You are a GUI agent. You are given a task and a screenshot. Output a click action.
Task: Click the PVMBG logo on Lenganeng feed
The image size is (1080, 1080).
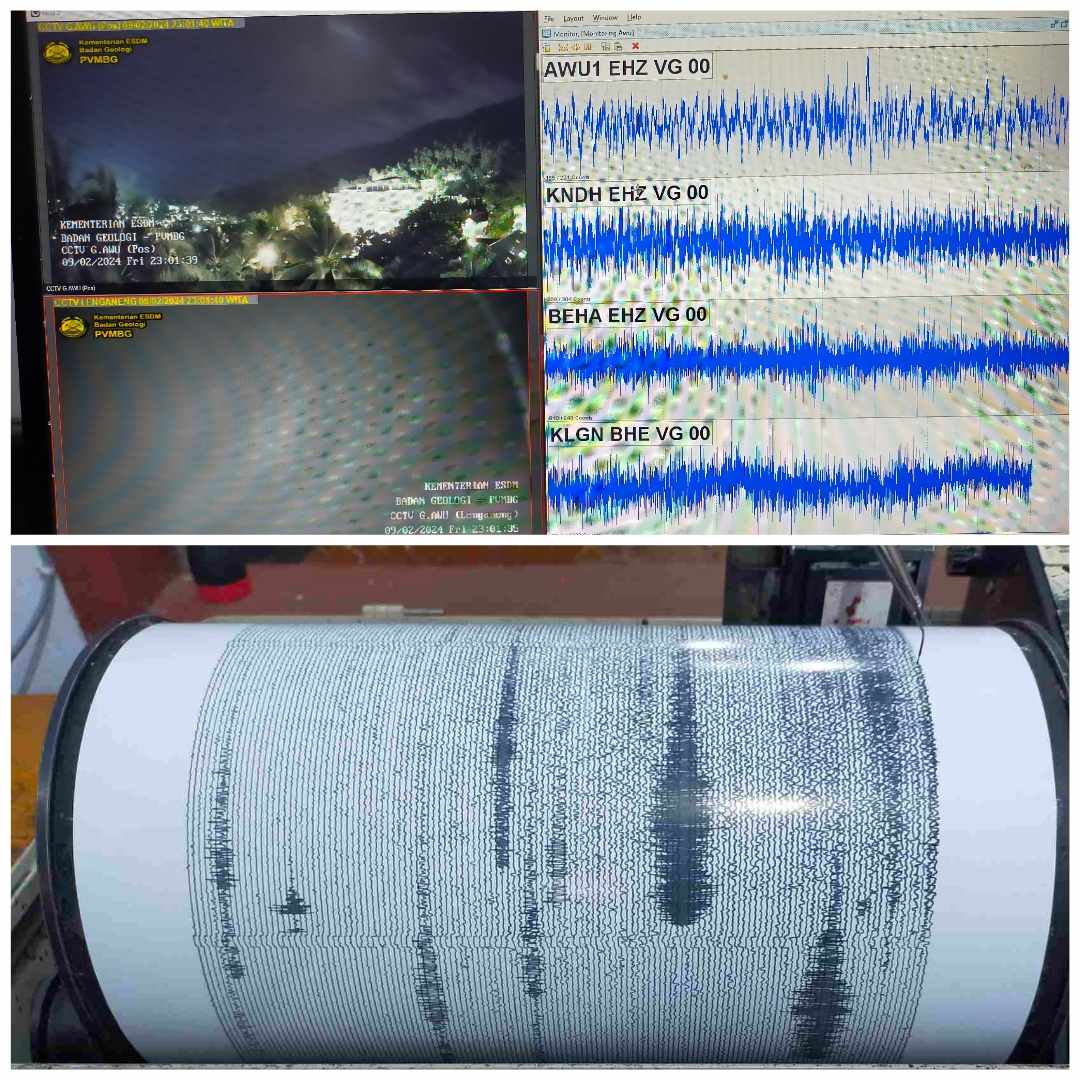pyautogui.click(x=71, y=326)
